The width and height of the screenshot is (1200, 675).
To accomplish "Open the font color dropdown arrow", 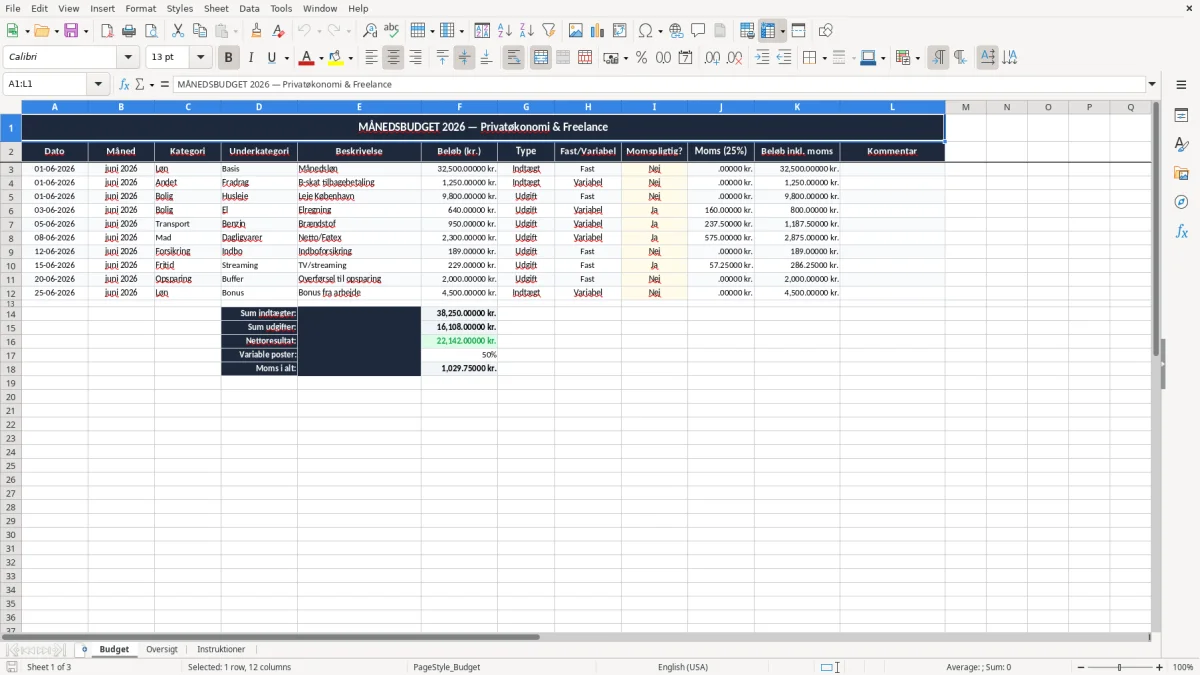I will (x=321, y=58).
